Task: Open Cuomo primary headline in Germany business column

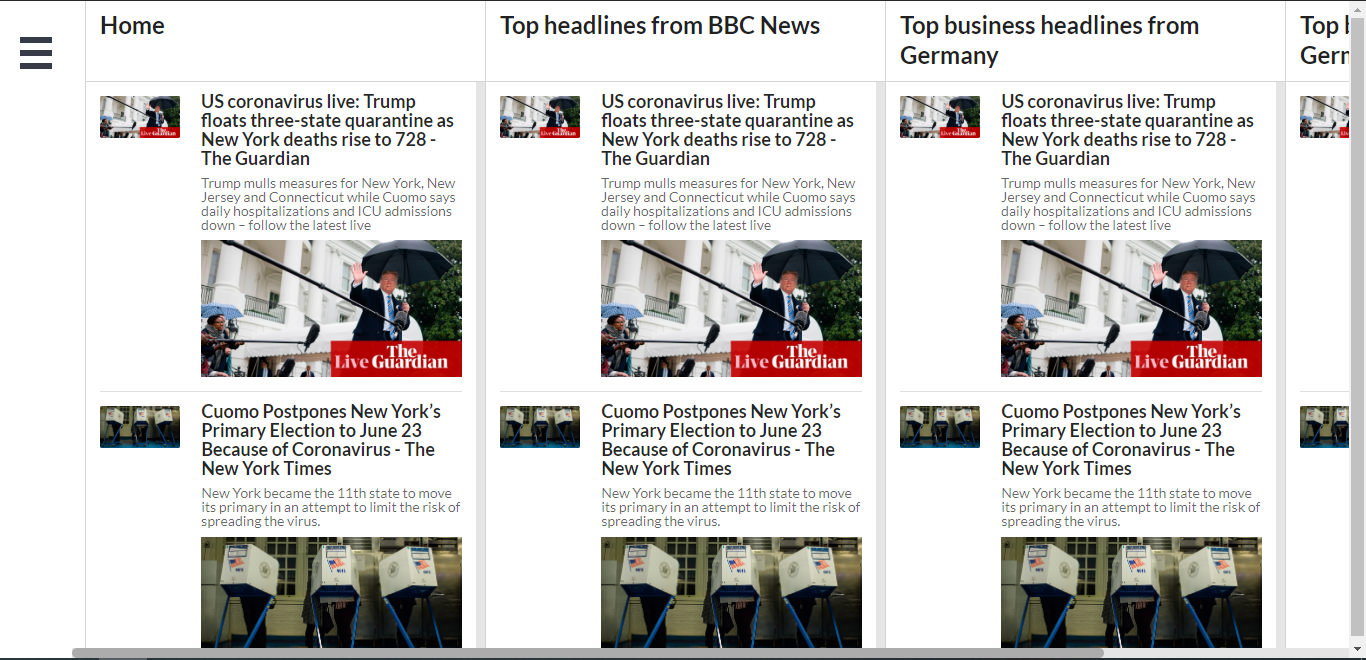Action: (x=1121, y=440)
